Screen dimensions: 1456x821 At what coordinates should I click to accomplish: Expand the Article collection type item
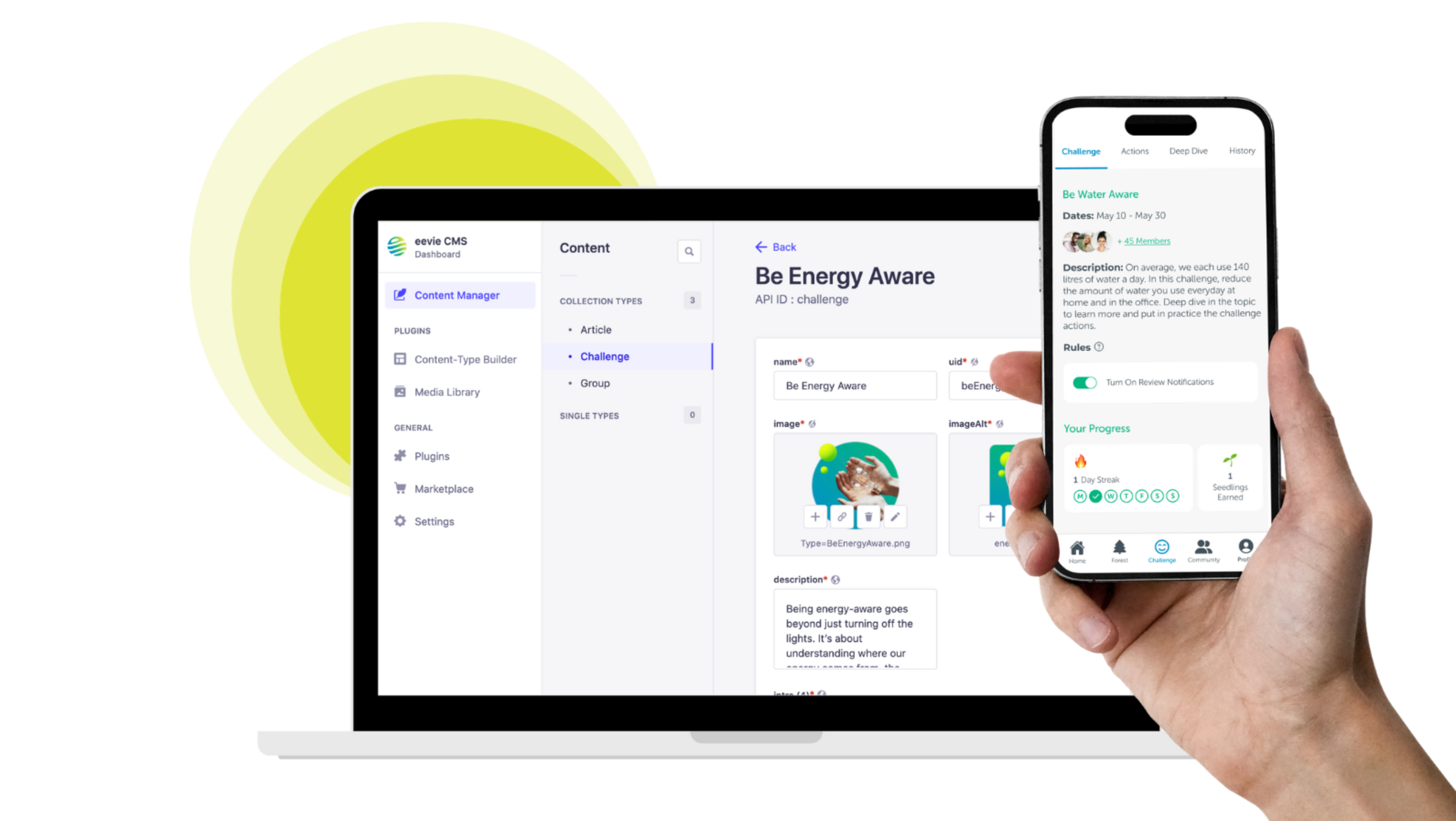(x=596, y=329)
